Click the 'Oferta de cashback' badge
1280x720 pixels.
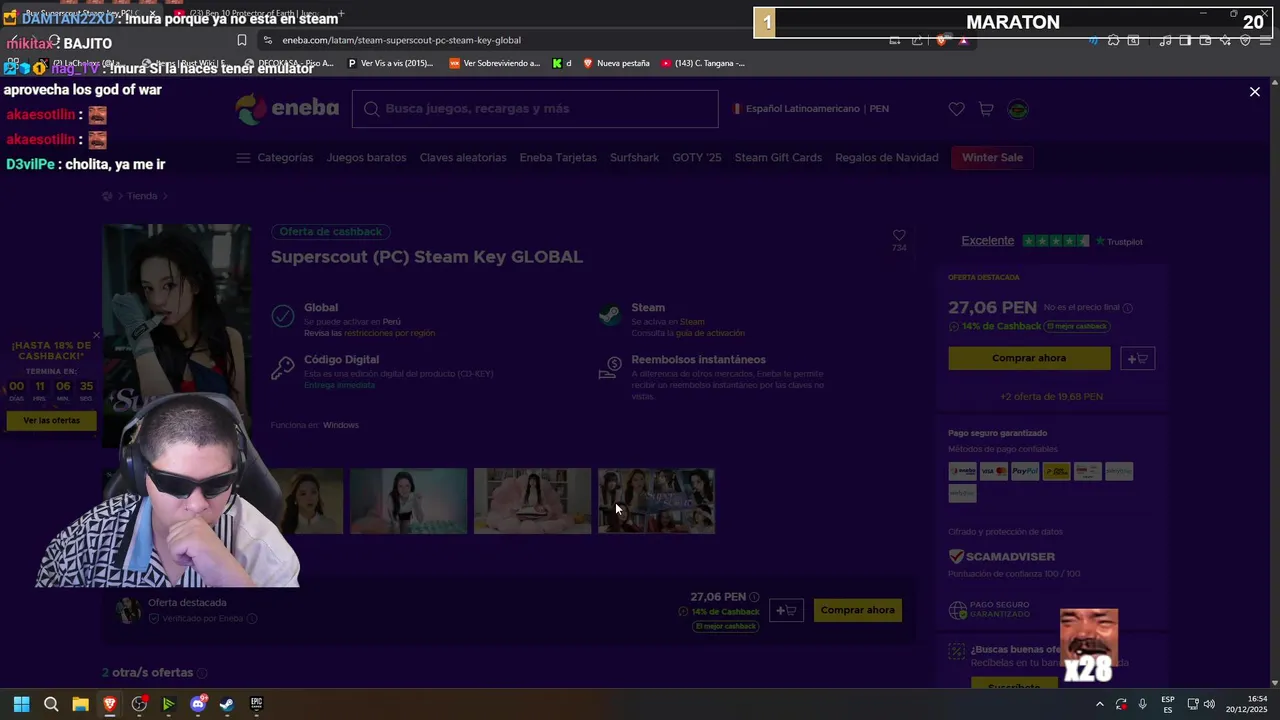[x=330, y=232]
